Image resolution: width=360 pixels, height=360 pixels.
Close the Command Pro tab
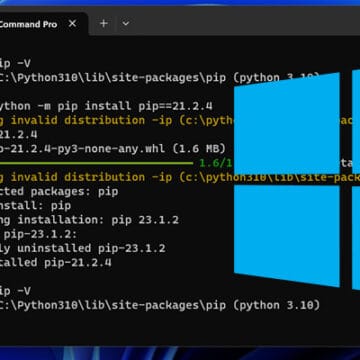pos(72,24)
